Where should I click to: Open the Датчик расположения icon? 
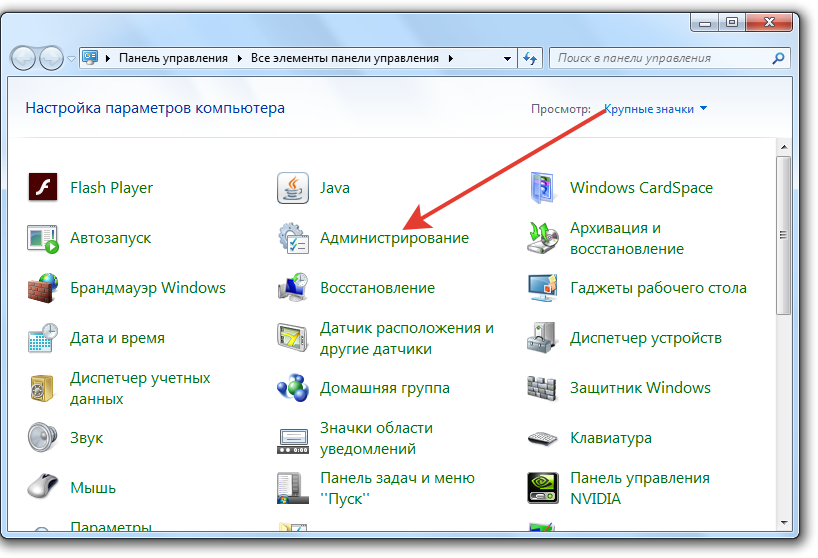292,337
